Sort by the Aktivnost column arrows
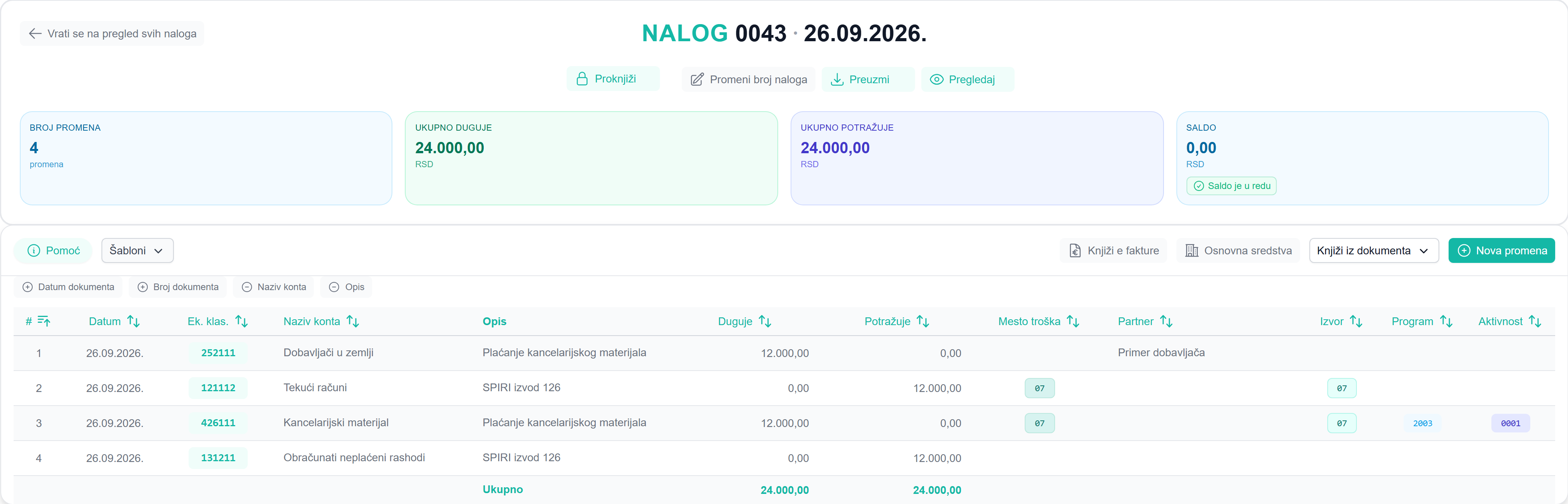This screenshot has width=1568, height=504. (1535, 321)
